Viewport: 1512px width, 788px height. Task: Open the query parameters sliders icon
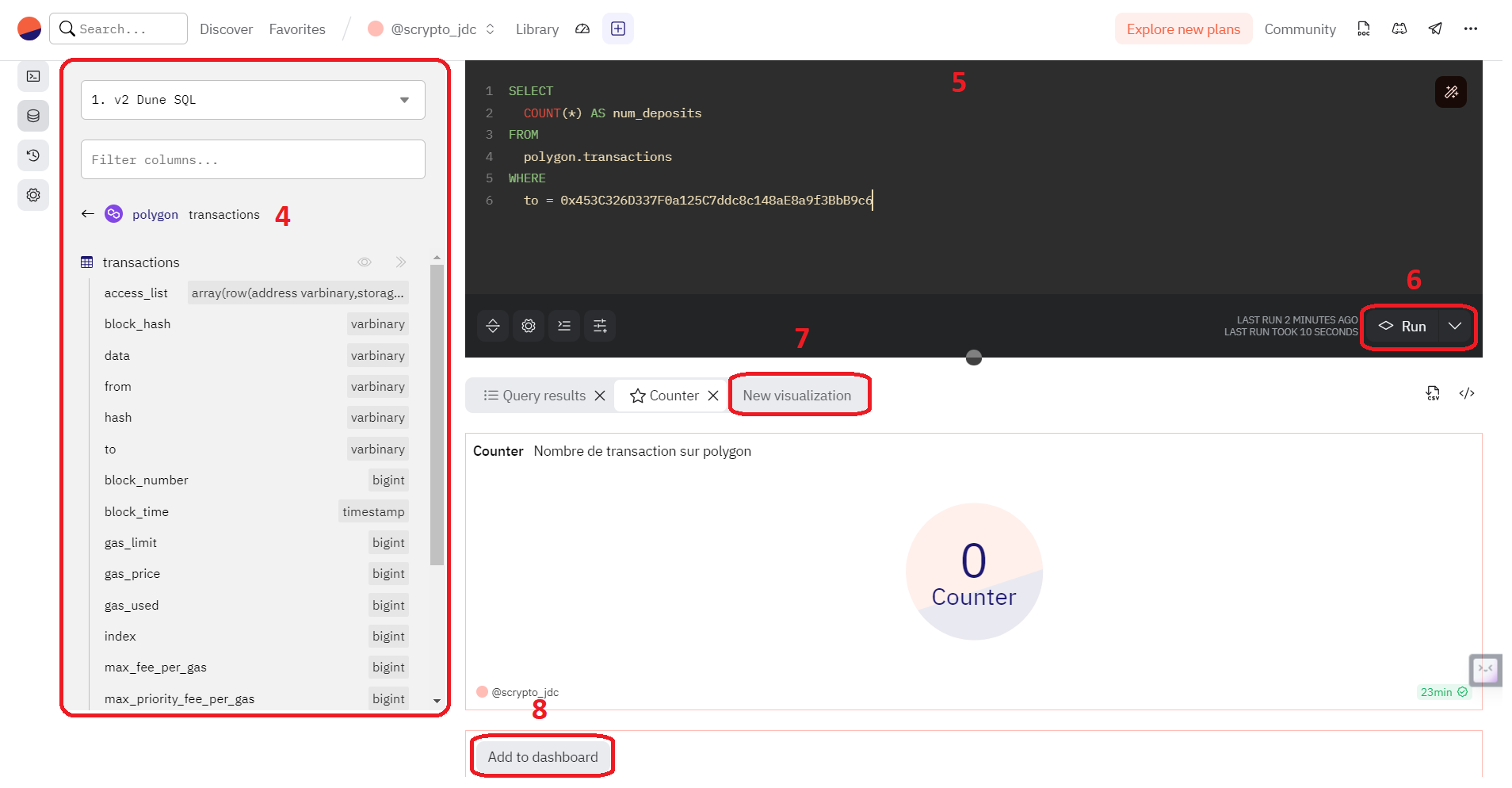point(600,326)
